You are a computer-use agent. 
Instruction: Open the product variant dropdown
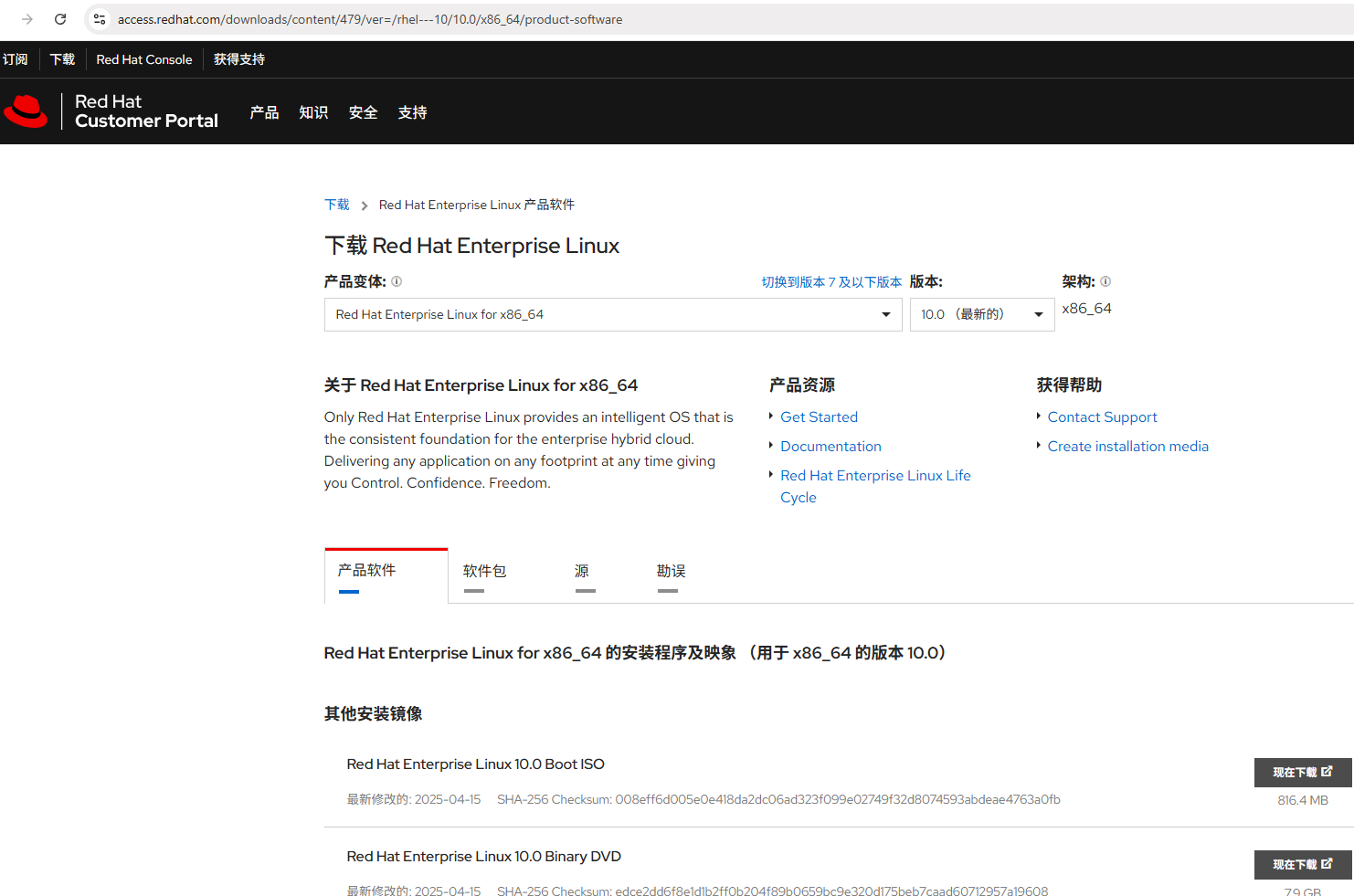[x=613, y=314]
